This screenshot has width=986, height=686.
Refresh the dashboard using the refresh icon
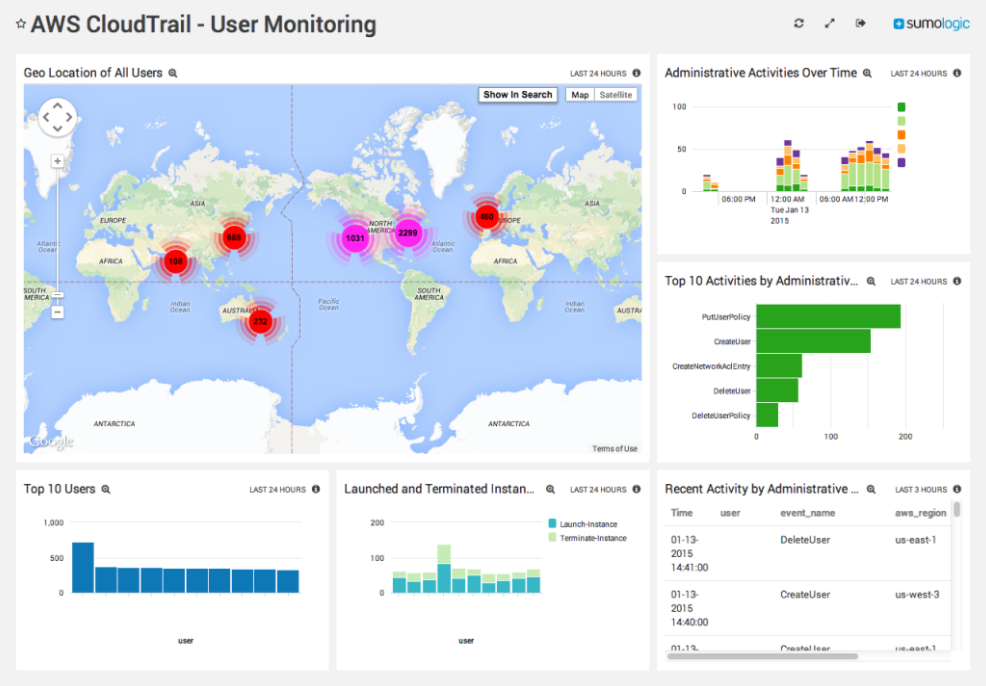(x=799, y=23)
